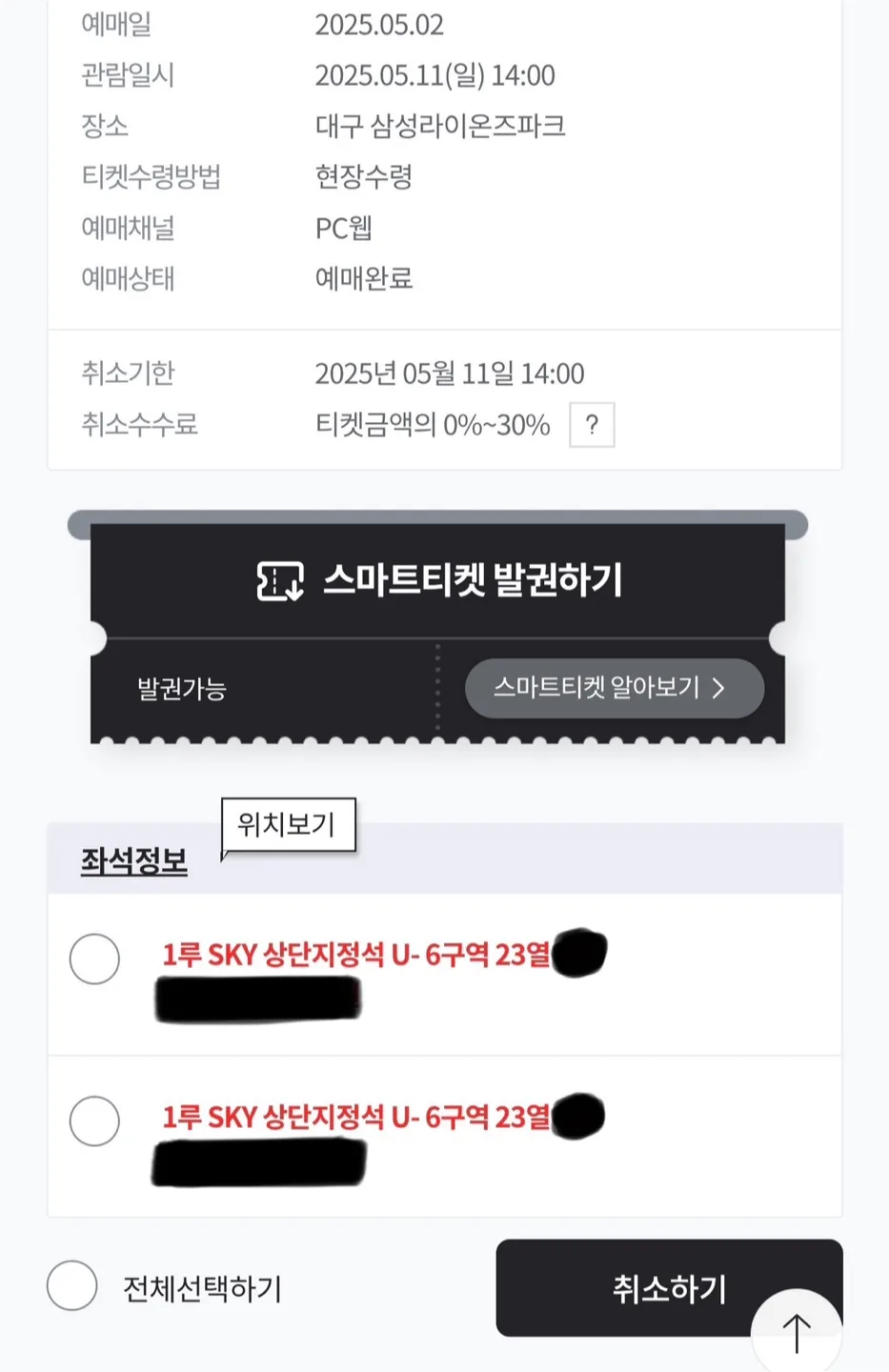Screen dimensions: 889x1372
Task: Open the 스마트티켓 알아보기 info button
Action: click(x=615, y=688)
